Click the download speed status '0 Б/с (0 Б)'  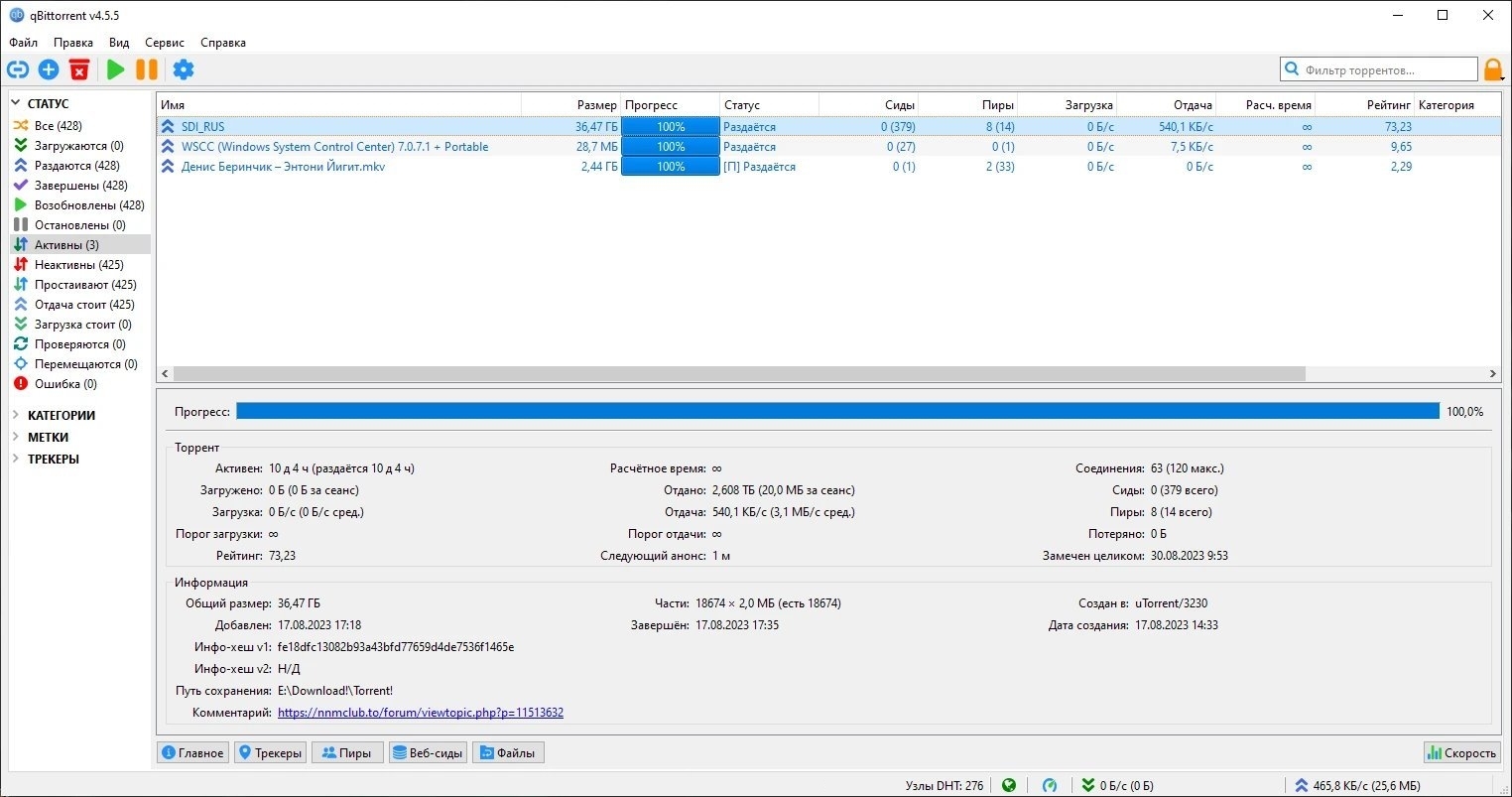pos(1118,785)
